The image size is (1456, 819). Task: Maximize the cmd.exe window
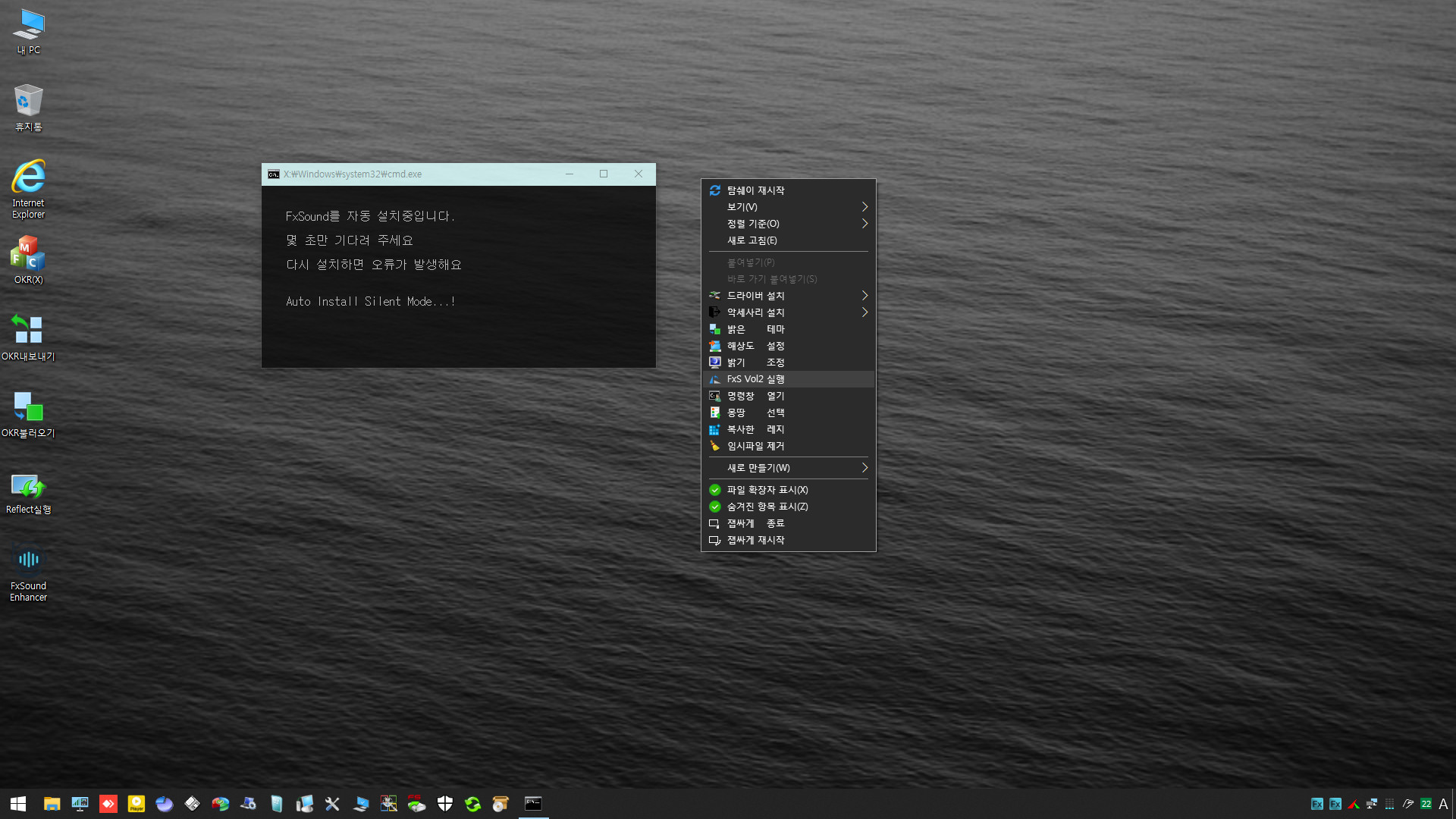pyautogui.click(x=604, y=174)
